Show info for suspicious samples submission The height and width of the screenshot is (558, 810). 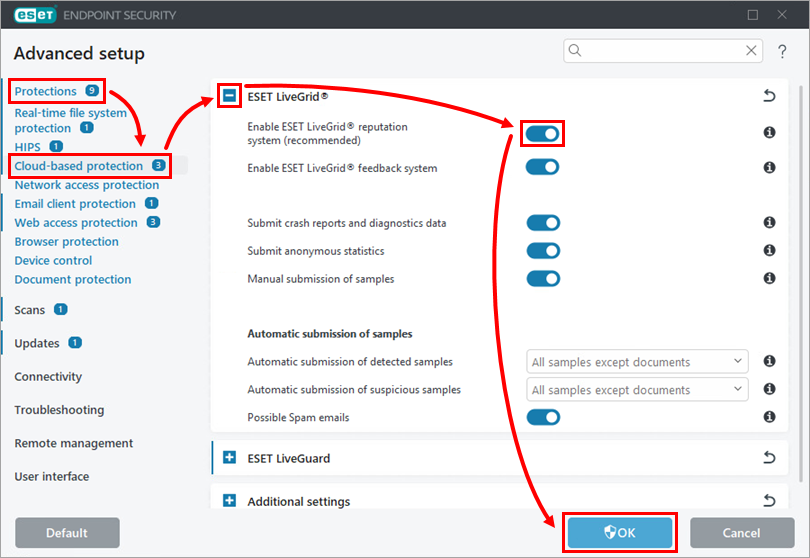(x=769, y=389)
